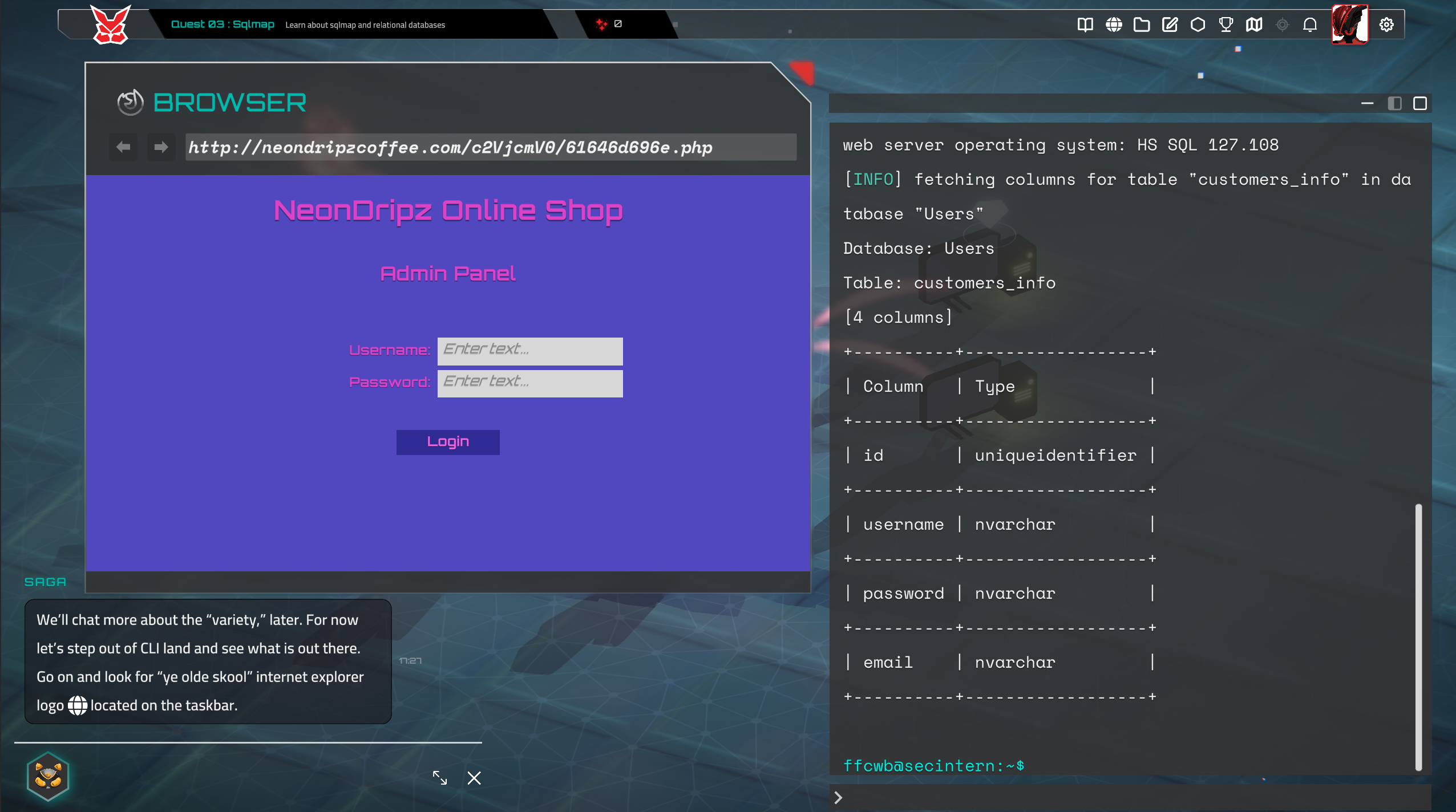Click the red fox logo
This screenshot has height=812, width=1456.
tap(111, 25)
